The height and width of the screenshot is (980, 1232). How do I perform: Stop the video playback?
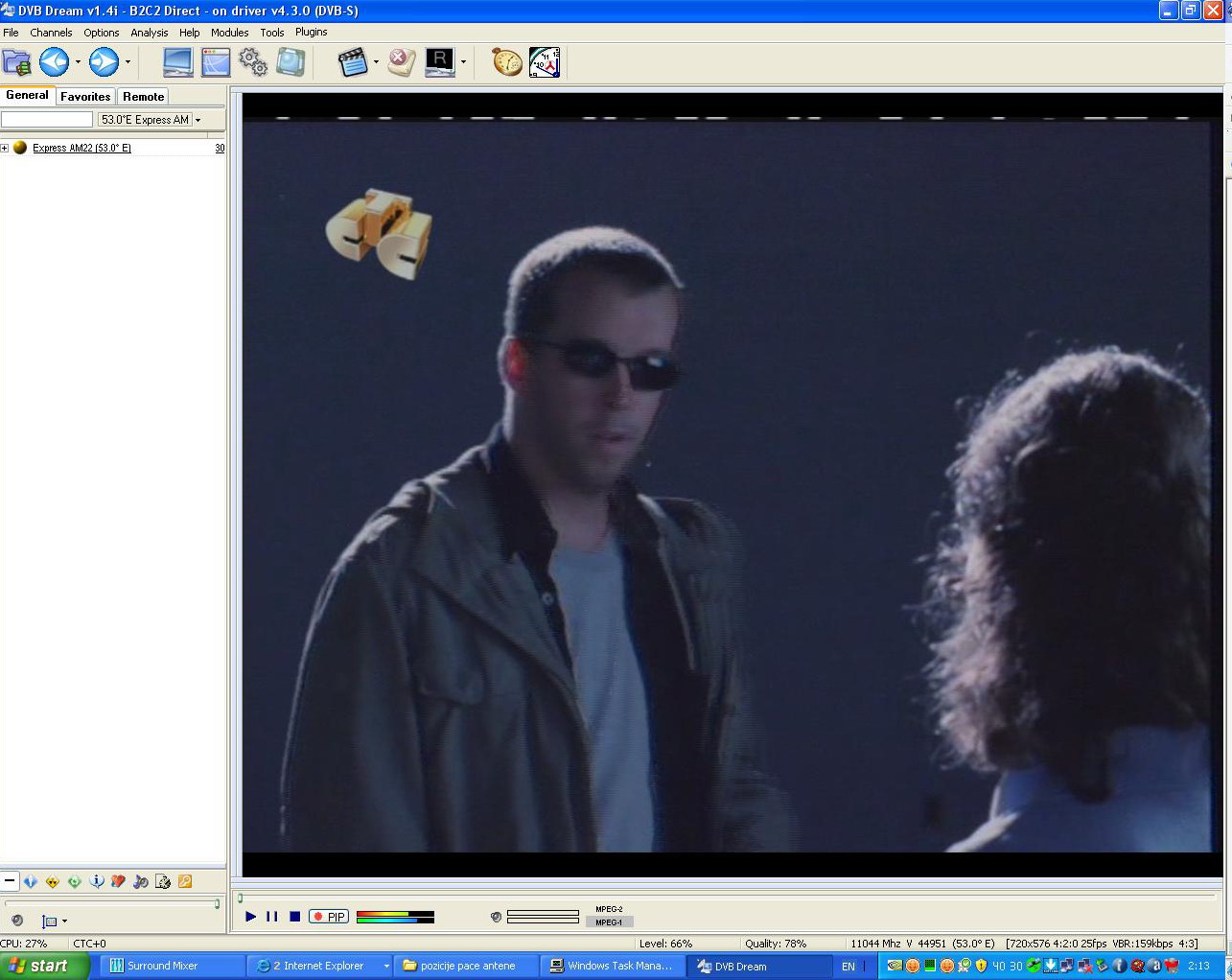(x=295, y=917)
